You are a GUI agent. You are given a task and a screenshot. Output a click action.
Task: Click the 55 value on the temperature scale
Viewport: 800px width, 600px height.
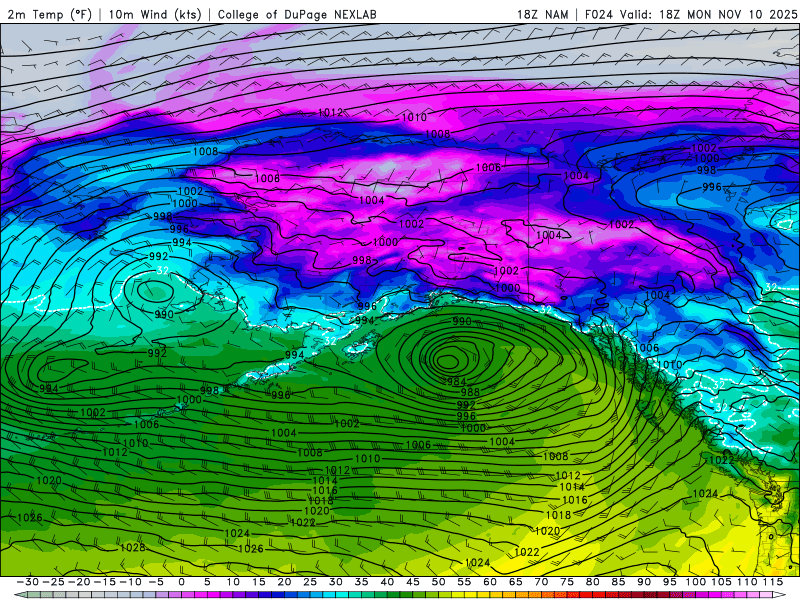pyautogui.click(x=464, y=582)
